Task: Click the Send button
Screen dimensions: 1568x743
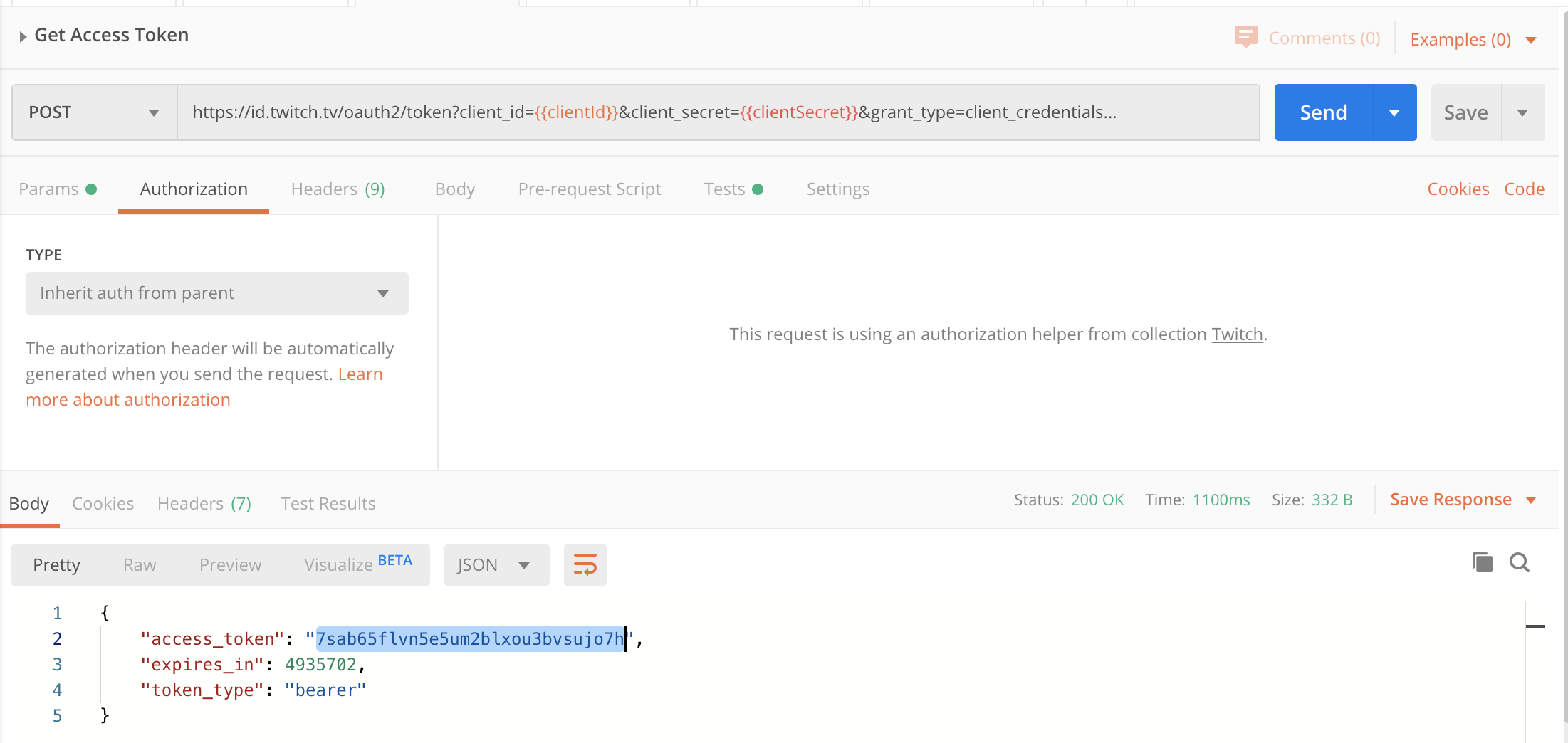Action: (1322, 112)
